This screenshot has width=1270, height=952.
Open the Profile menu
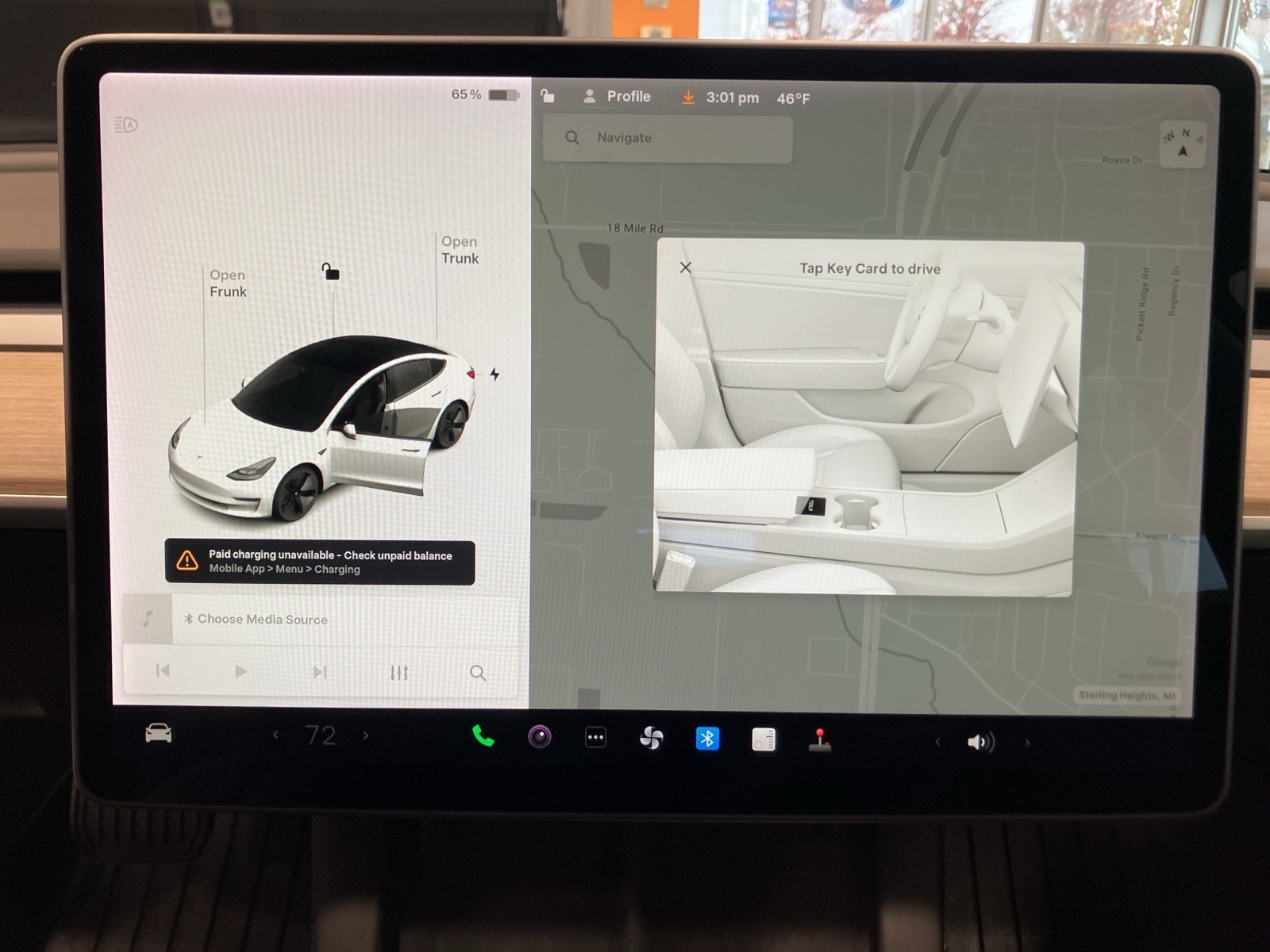(x=617, y=97)
